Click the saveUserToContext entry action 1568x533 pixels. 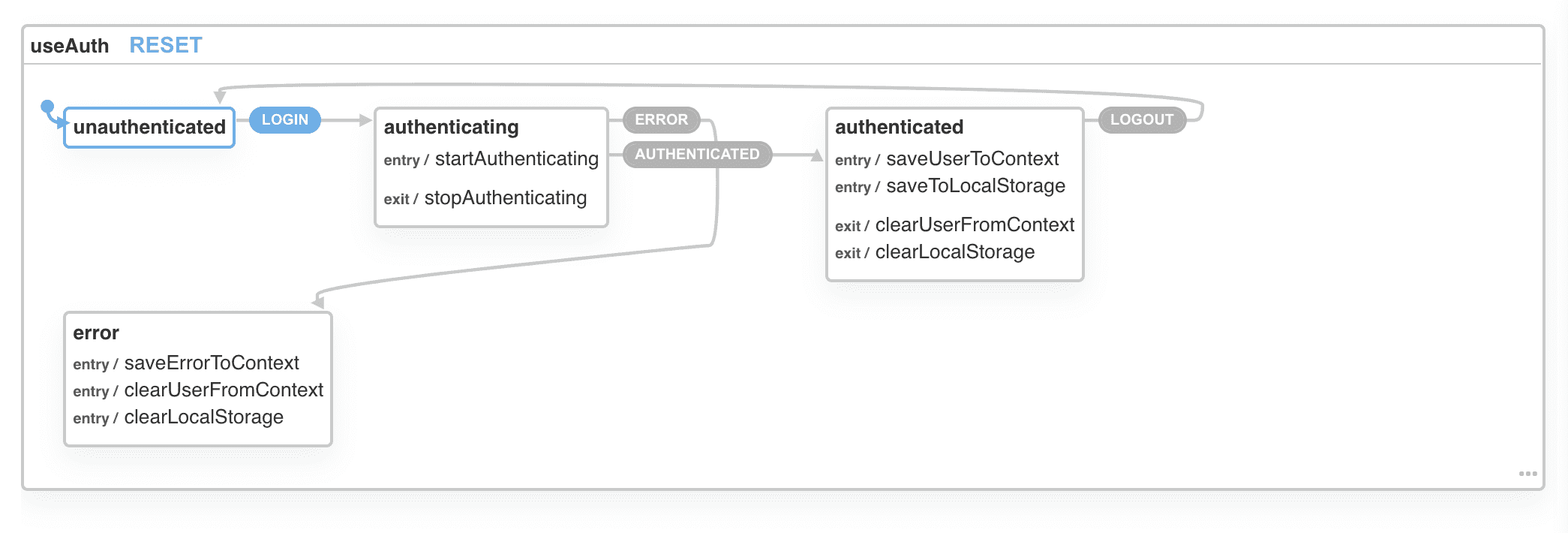pyautogui.click(x=972, y=159)
